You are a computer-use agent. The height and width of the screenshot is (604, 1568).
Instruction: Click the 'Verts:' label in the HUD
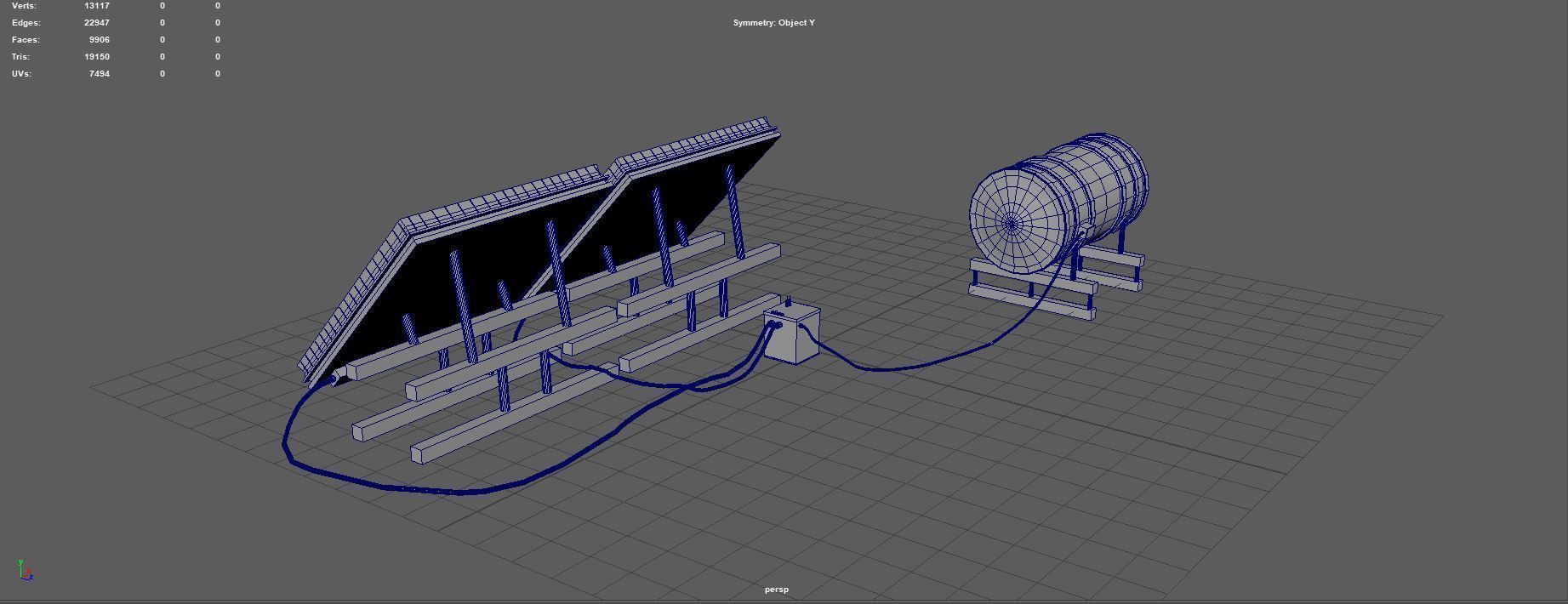[x=24, y=6]
